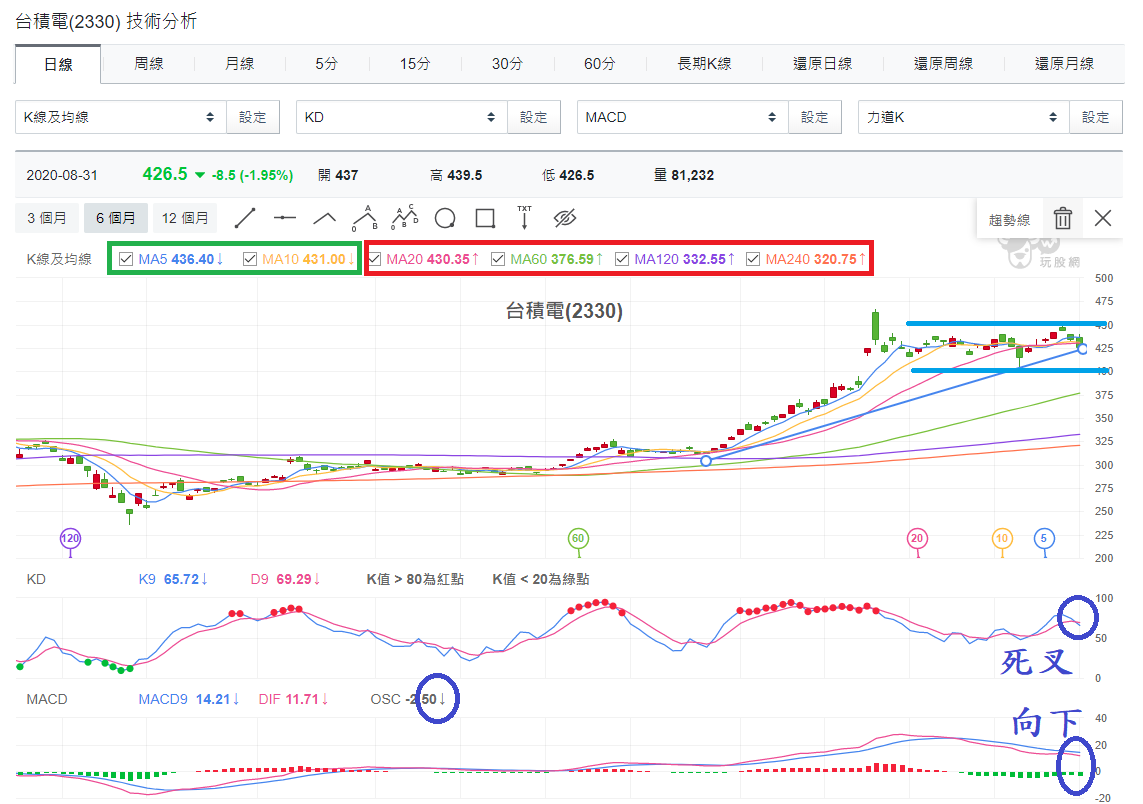Switch to the 還原月線 tab

[x=1064, y=63]
